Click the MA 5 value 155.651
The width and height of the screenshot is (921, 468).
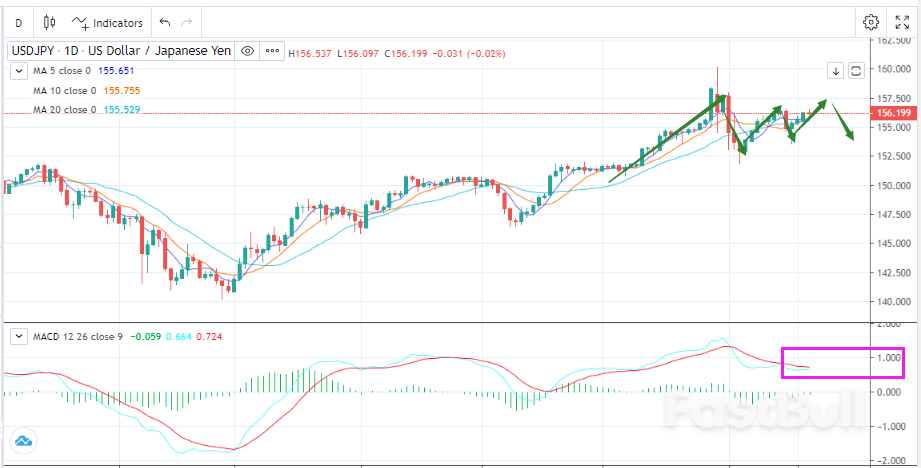116,71
